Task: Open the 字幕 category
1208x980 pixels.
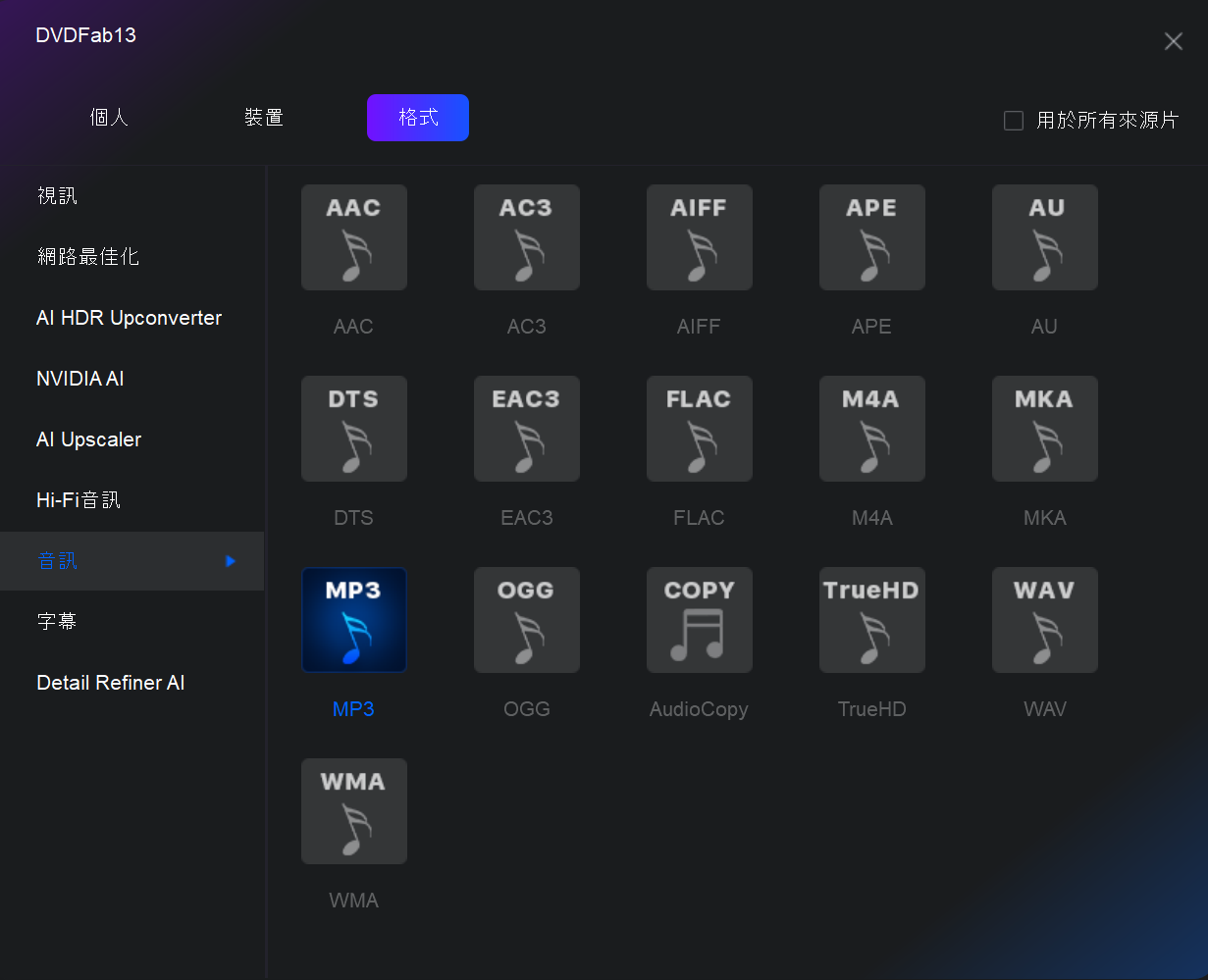Action: point(132,622)
